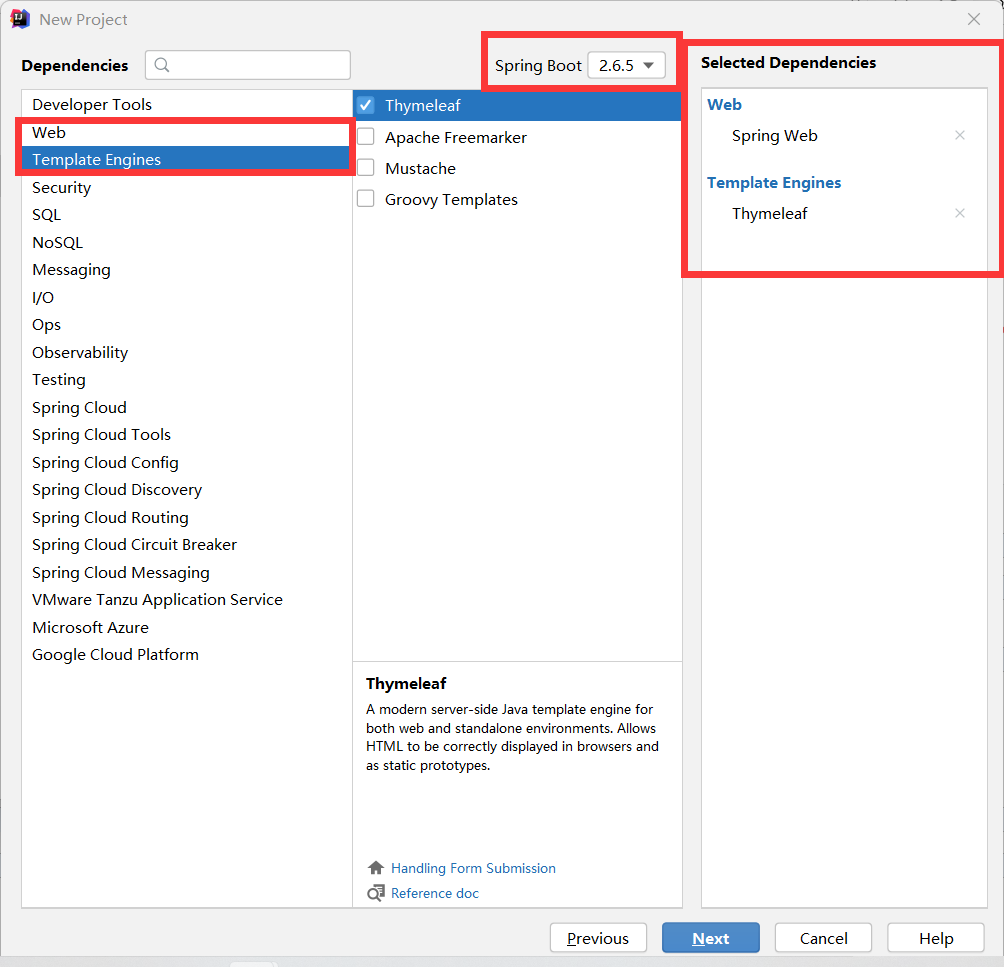The height and width of the screenshot is (967, 1004).
Task: Click the reference doc icon
Action: [376, 893]
